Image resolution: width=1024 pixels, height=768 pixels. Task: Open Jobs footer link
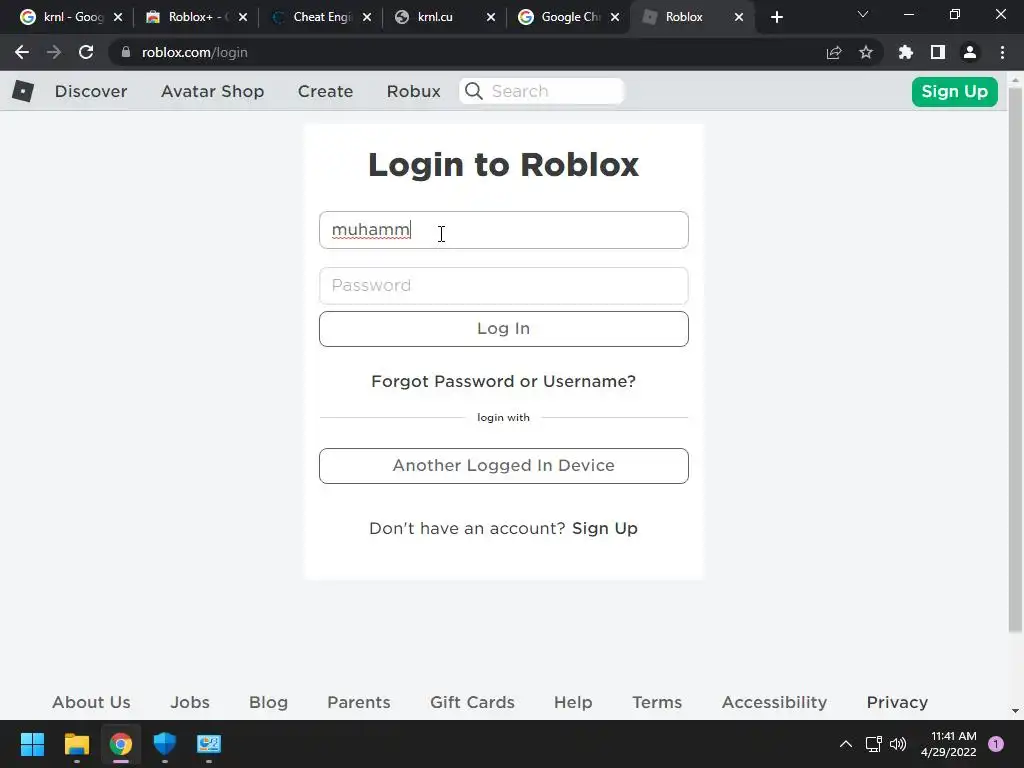(x=190, y=702)
